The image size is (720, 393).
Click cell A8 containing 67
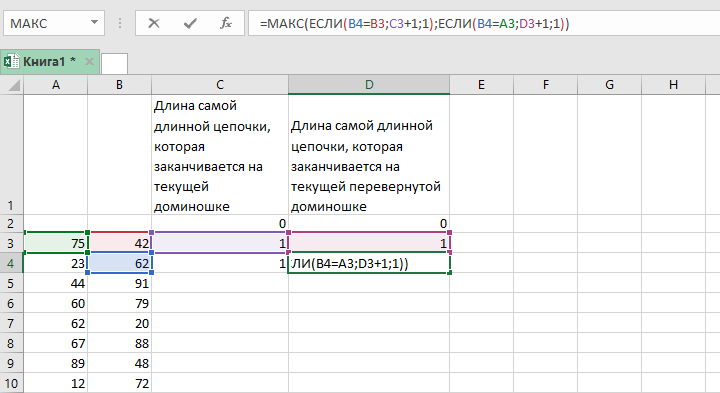(56, 343)
